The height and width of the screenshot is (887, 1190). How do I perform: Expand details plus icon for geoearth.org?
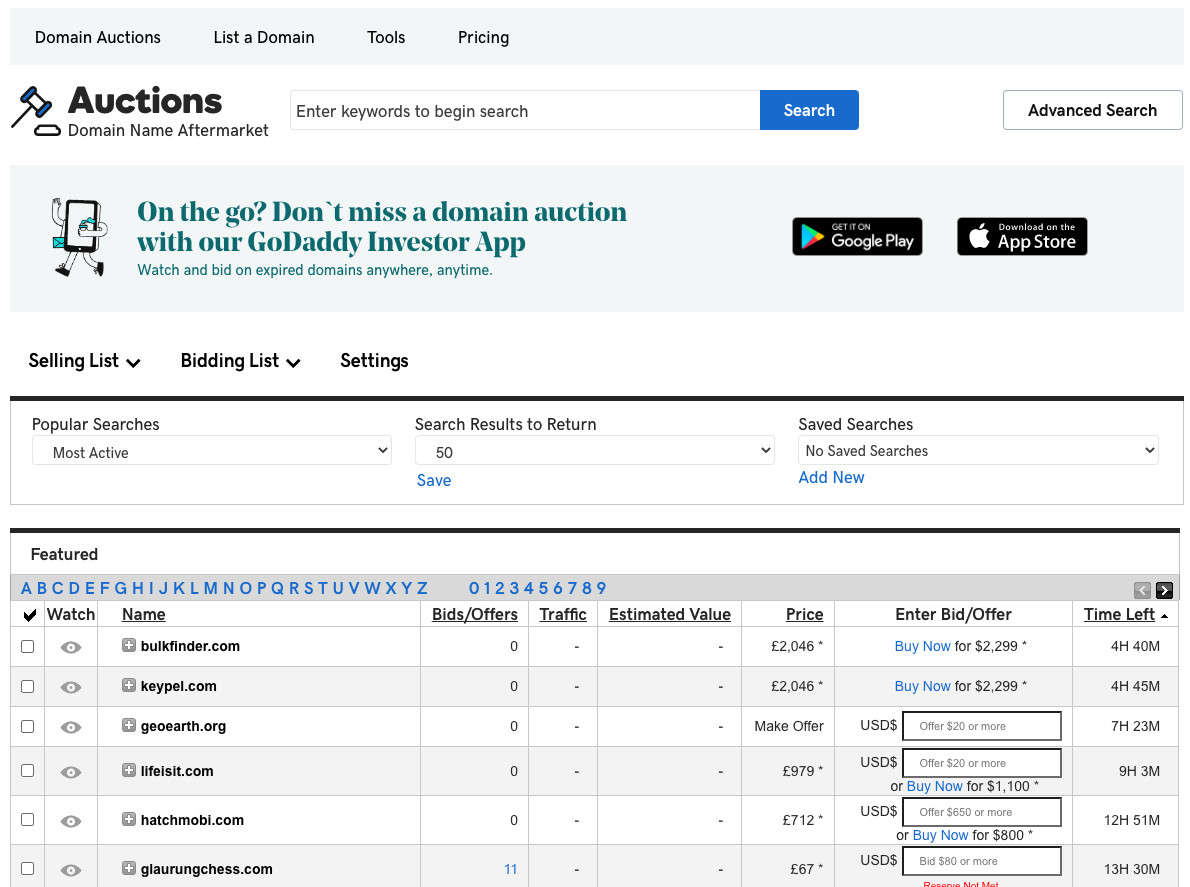pyautogui.click(x=129, y=725)
